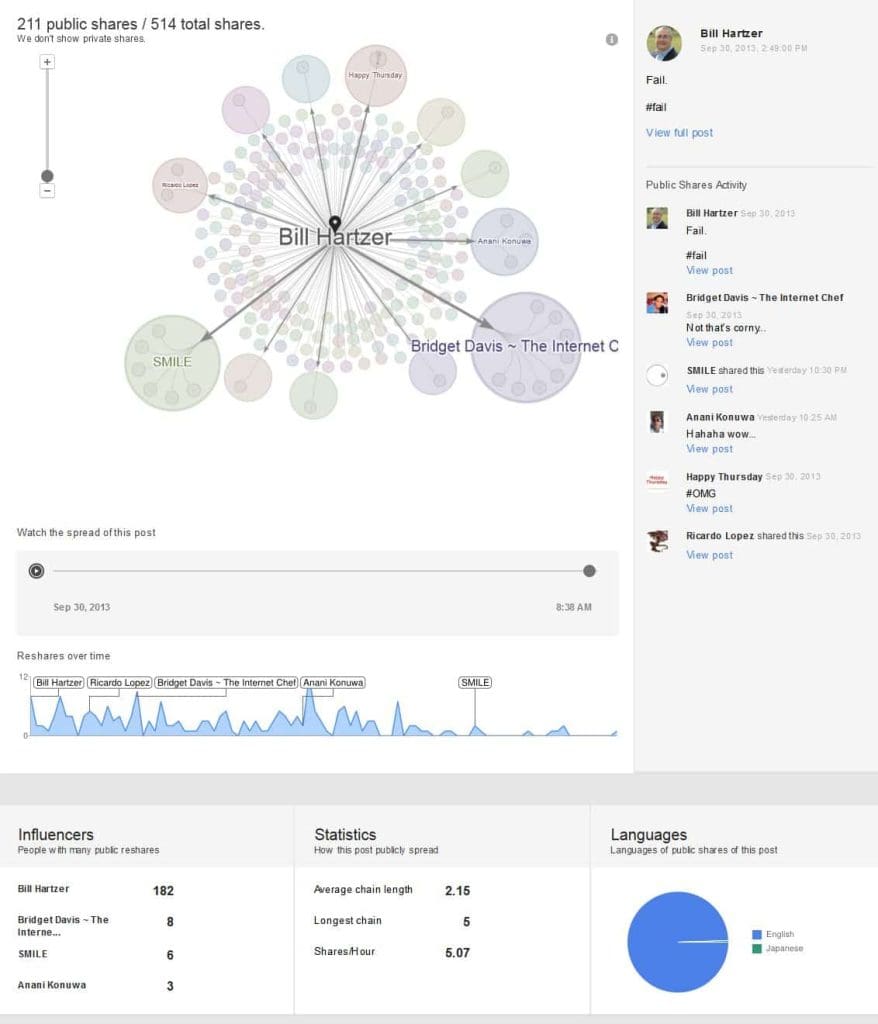Click the SMILE label on the reshares timeline
The width and height of the screenshot is (878, 1024).
point(475,682)
